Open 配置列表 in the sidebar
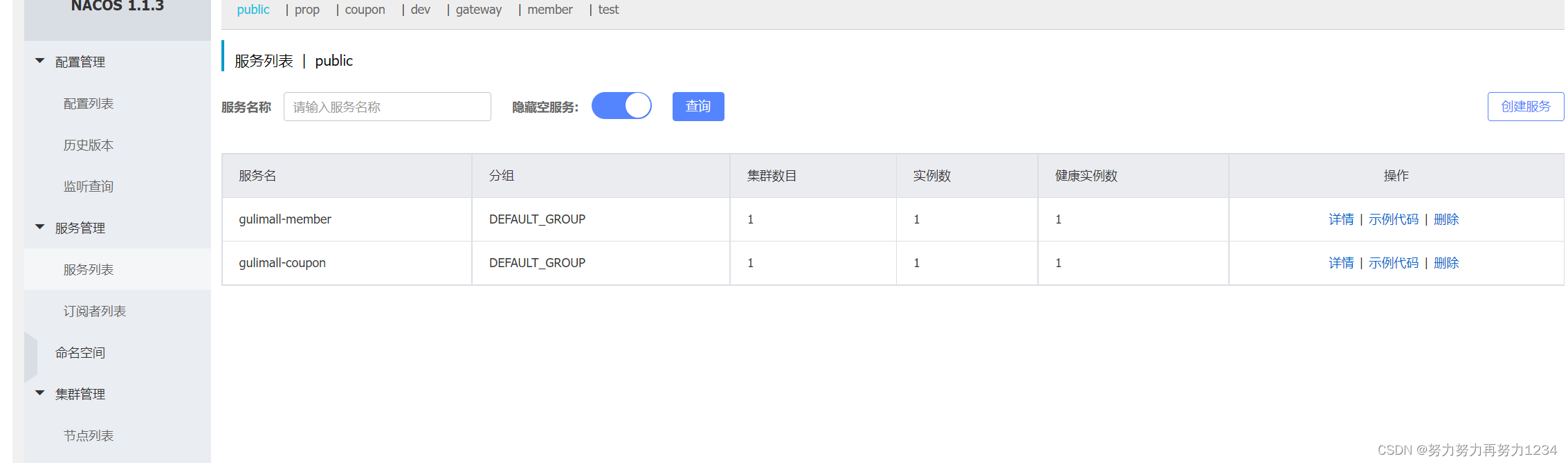 click(x=89, y=103)
